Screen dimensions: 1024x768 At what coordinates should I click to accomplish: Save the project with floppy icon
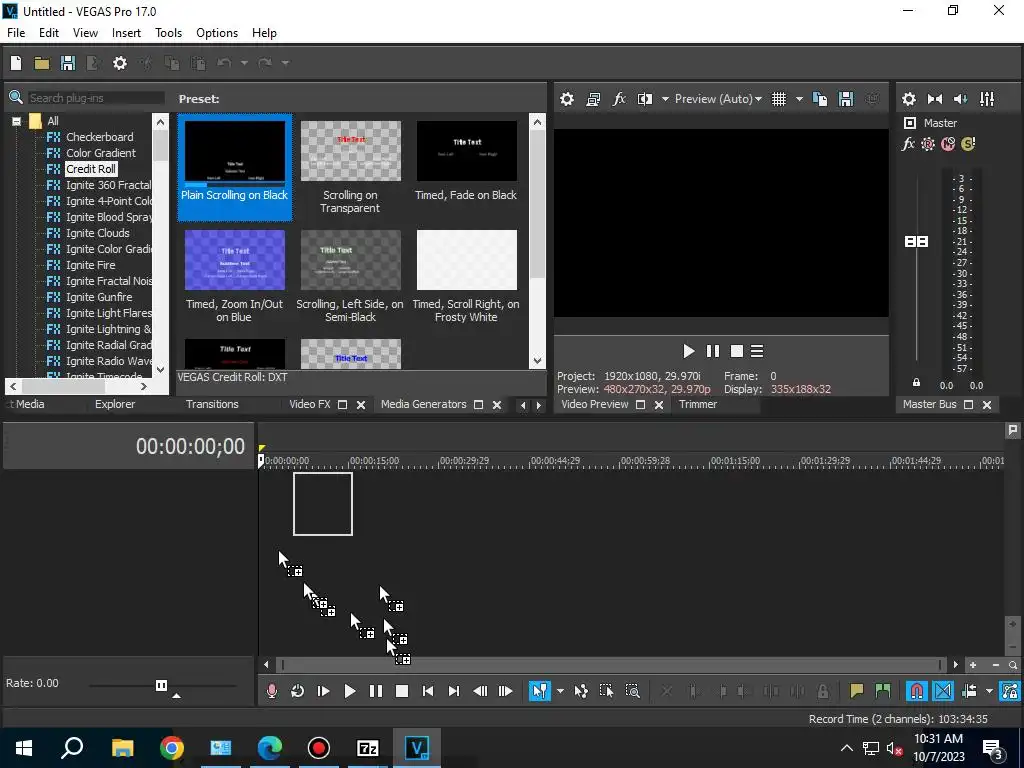68,63
